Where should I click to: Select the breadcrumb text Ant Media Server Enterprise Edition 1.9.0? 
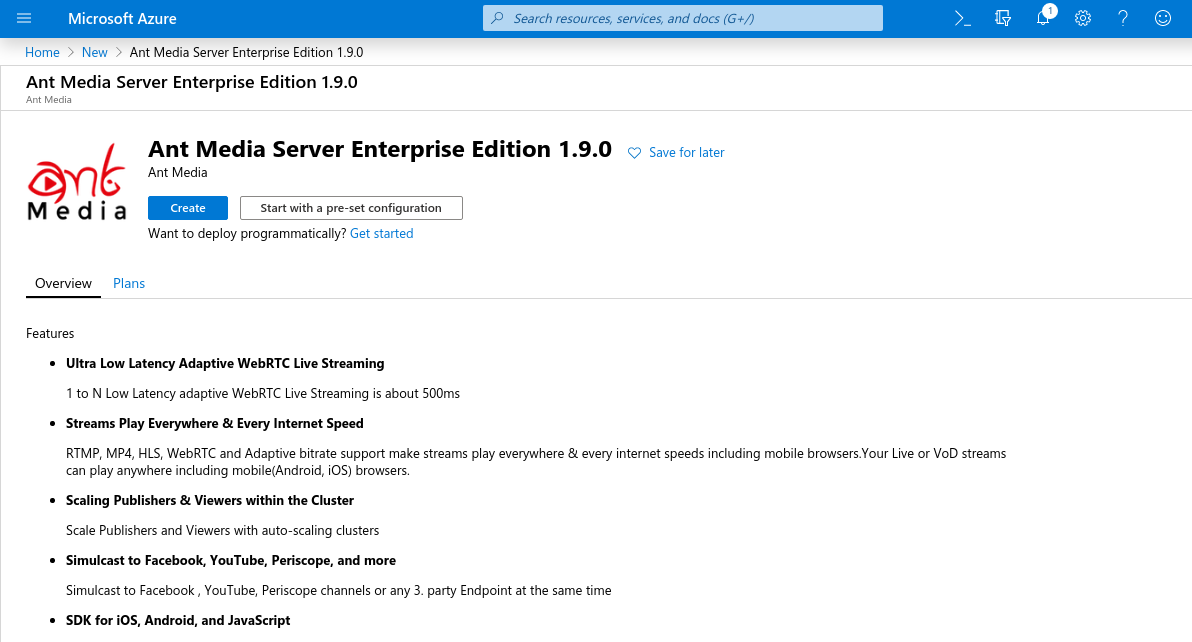246,52
